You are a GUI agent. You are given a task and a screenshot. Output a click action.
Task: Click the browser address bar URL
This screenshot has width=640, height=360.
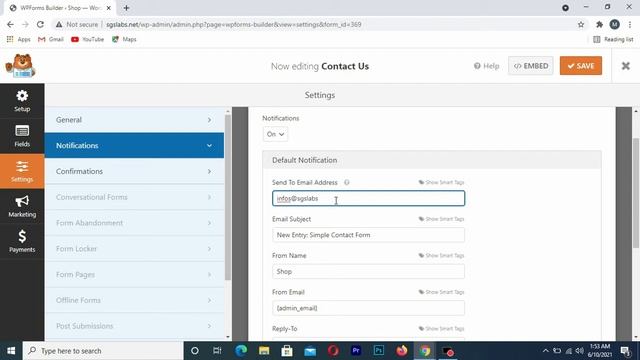click(233, 24)
